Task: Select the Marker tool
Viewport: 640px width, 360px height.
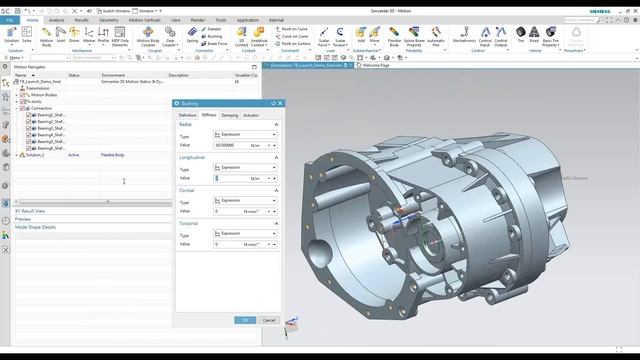Action: (89, 35)
